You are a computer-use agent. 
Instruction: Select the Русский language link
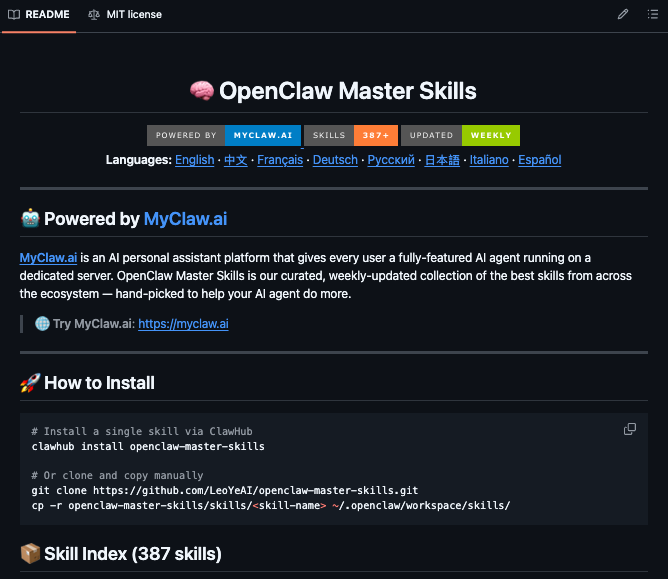[x=391, y=160]
